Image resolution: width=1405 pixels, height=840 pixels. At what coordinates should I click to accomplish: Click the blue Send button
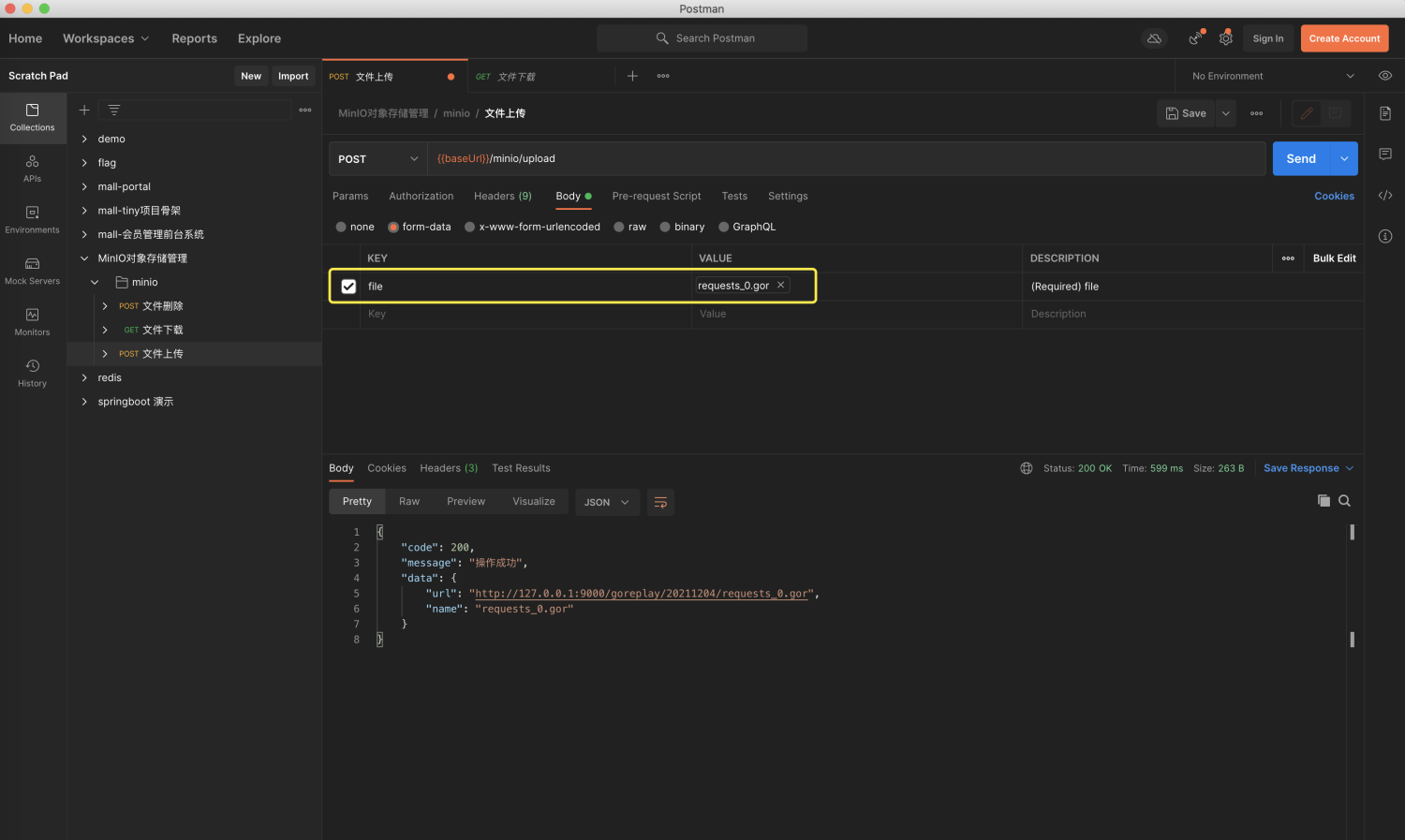click(x=1301, y=159)
